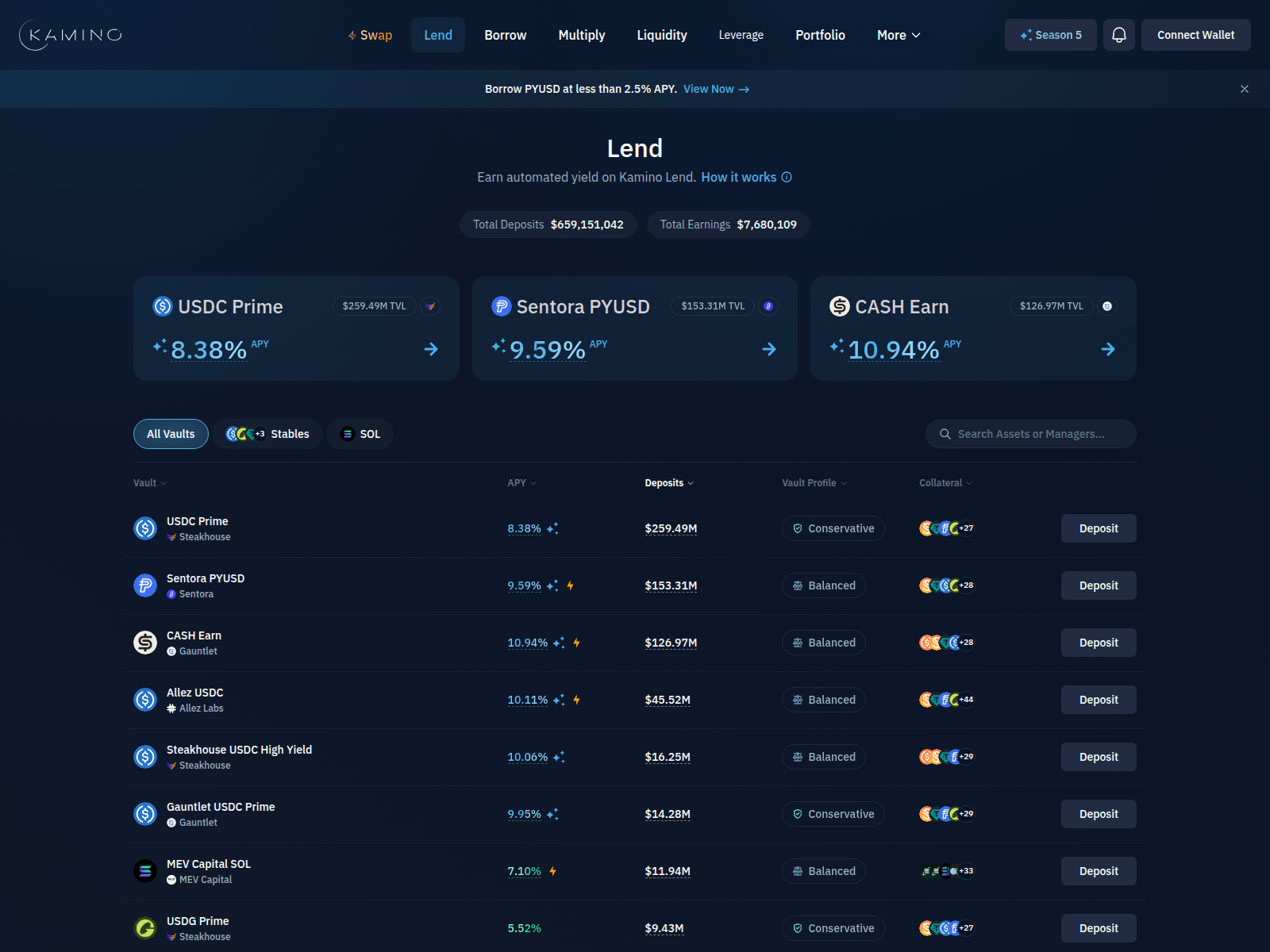Screen dimensions: 1270x952
Task: Click lightning boost icon in CASH Earn row
Action: pos(577,643)
